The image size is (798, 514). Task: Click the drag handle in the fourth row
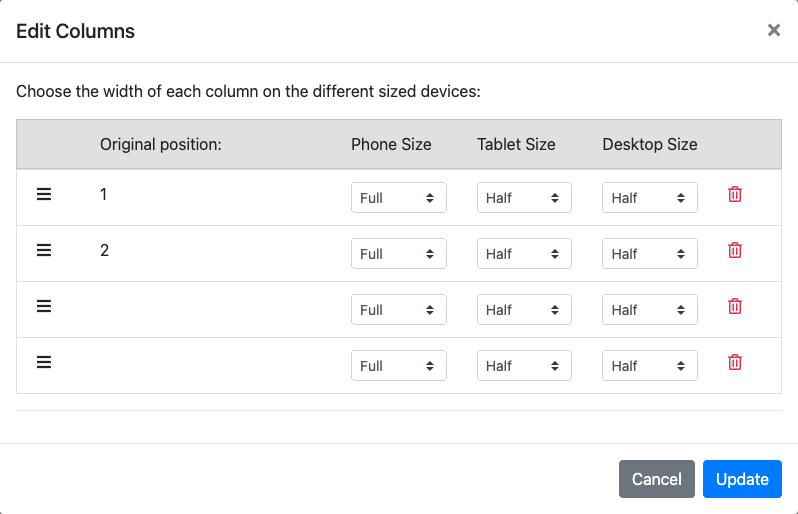click(x=44, y=363)
